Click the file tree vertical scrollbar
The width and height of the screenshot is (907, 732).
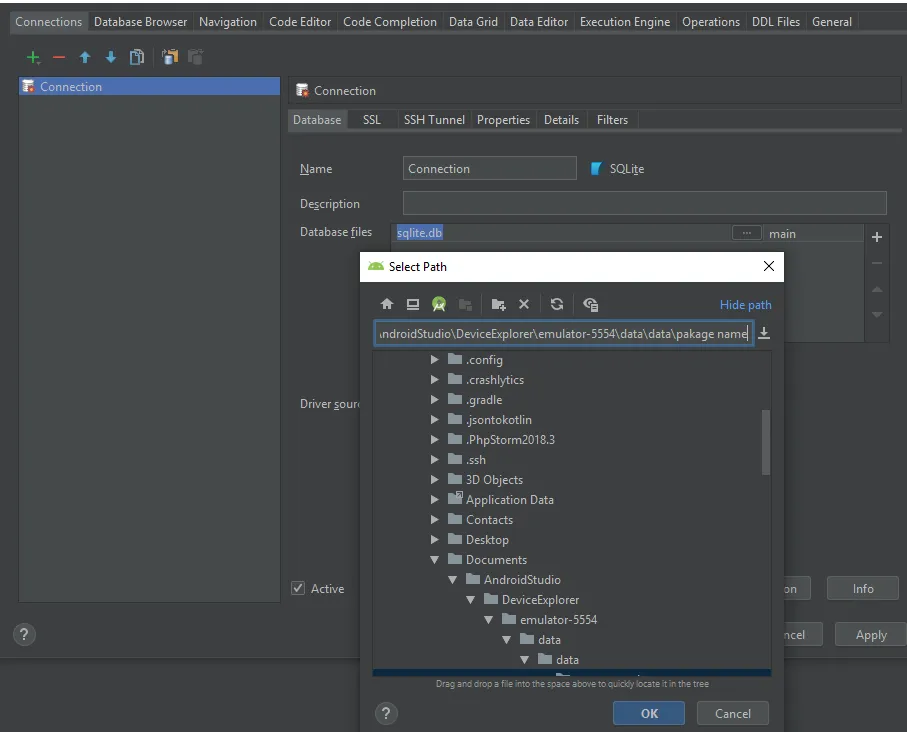(766, 440)
